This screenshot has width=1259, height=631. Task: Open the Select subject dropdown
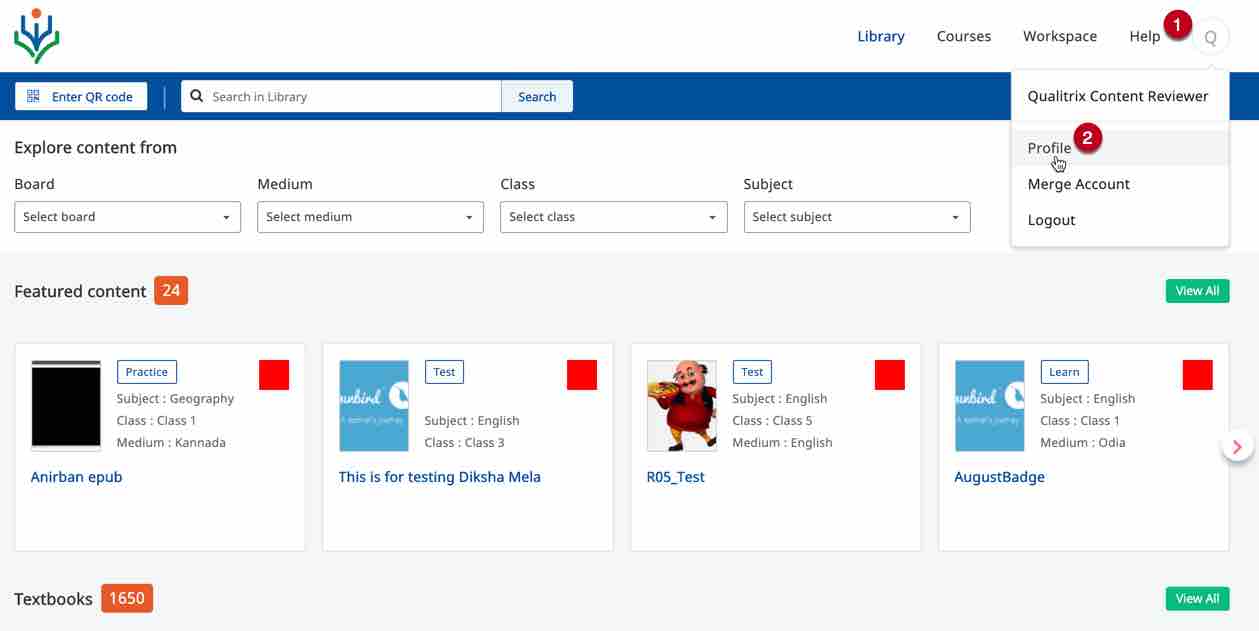[x=856, y=217]
